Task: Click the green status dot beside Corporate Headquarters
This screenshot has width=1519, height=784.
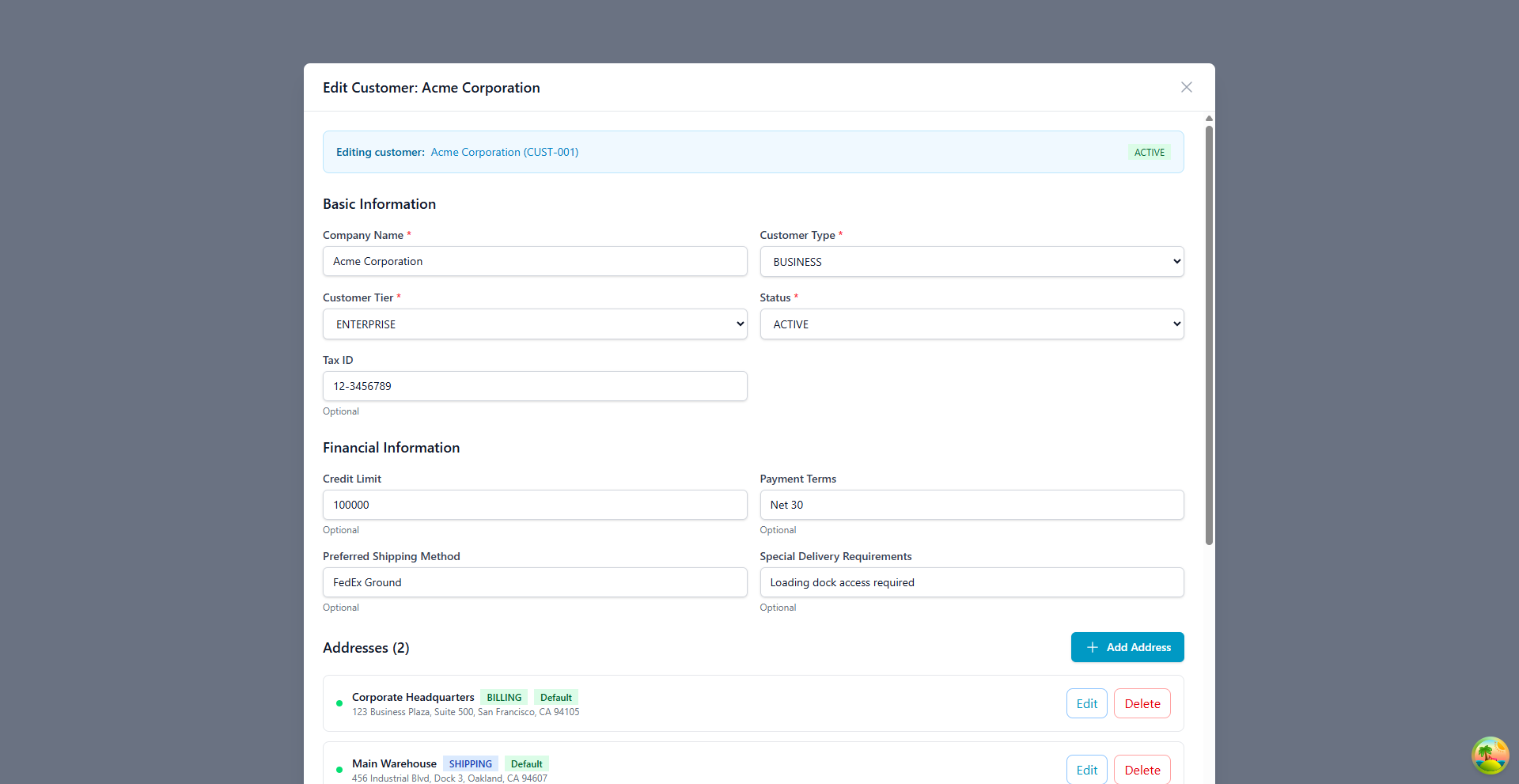Action: click(x=339, y=703)
